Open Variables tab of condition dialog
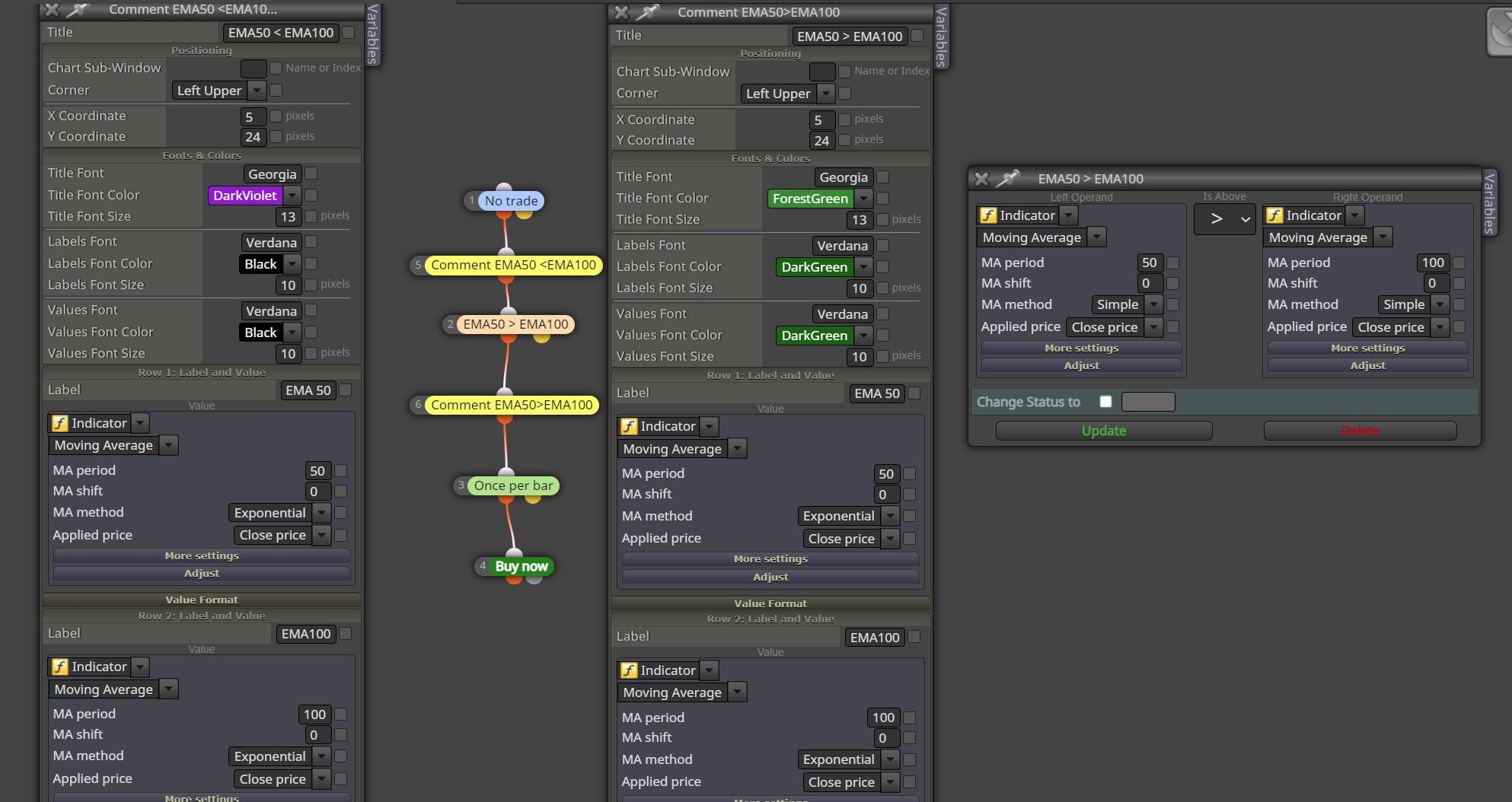Image resolution: width=1512 pixels, height=802 pixels. point(1489,202)
